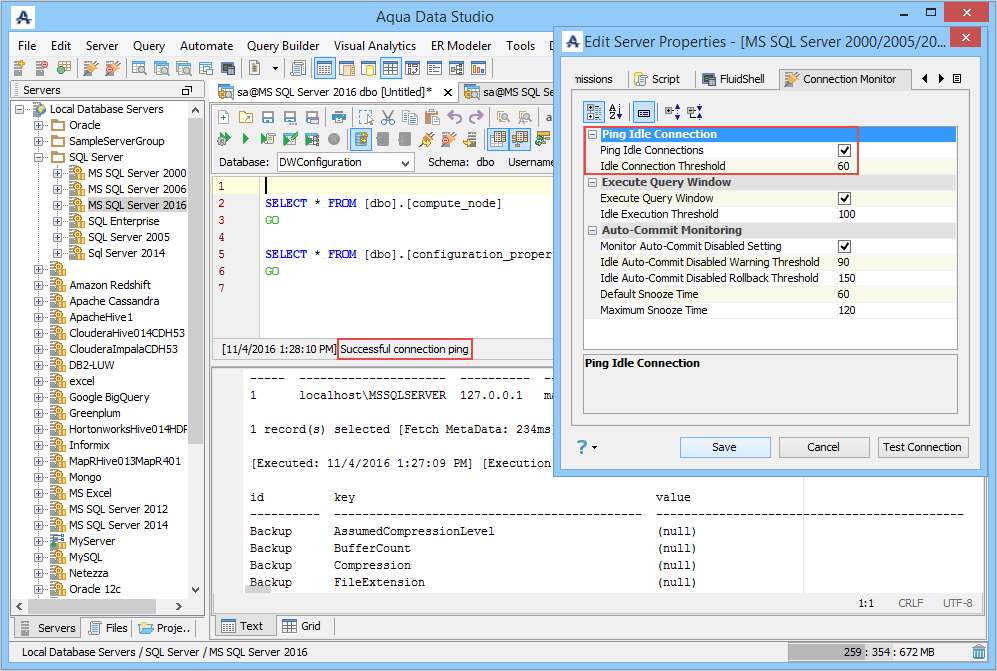Uncheck the Ping Idle Connections checkbox

coord(844,150)
